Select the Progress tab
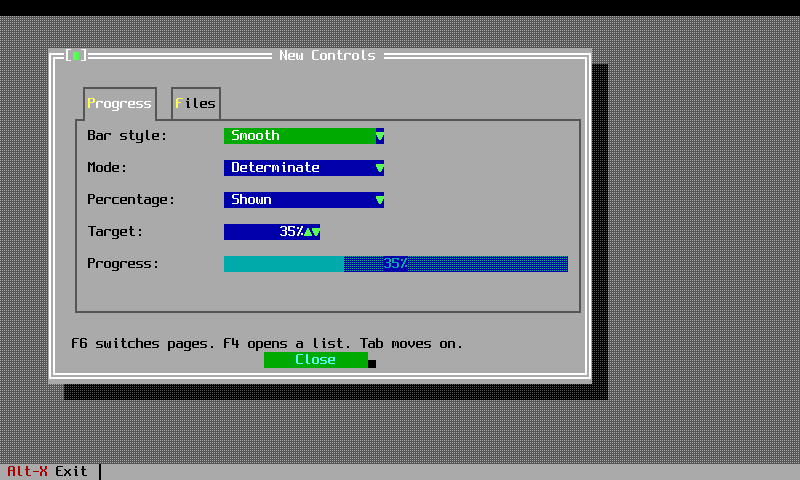The height and width of the screenshot is (480, 800). pos(120,104)
